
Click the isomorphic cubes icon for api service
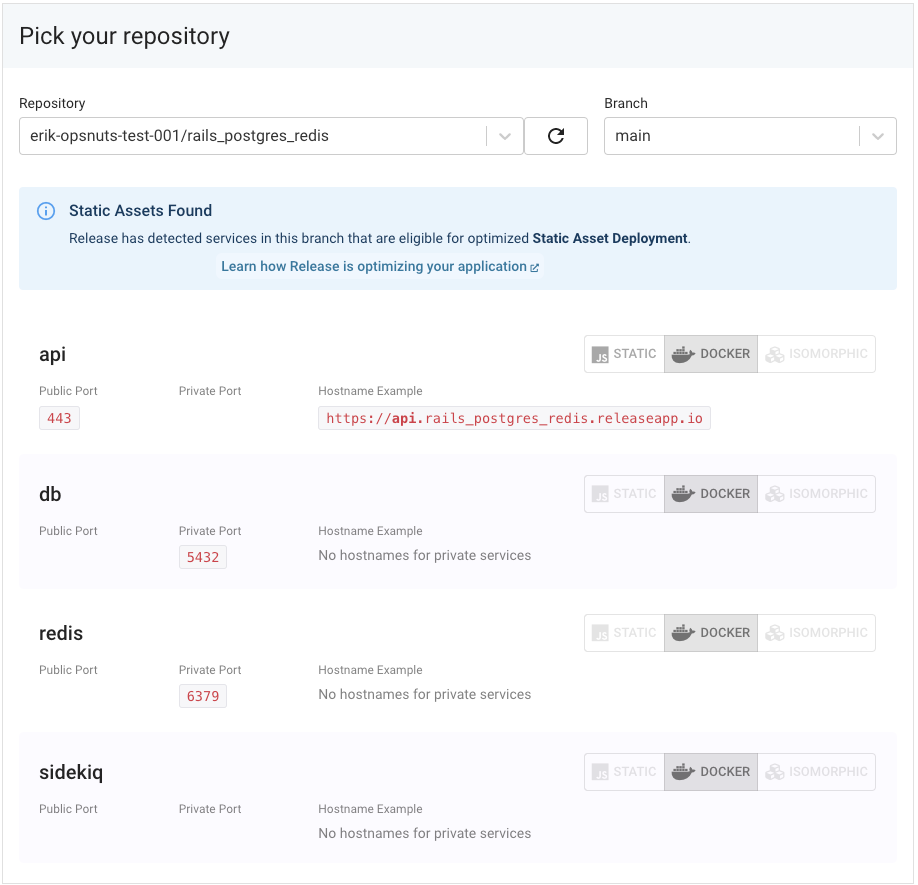(775, 354)
